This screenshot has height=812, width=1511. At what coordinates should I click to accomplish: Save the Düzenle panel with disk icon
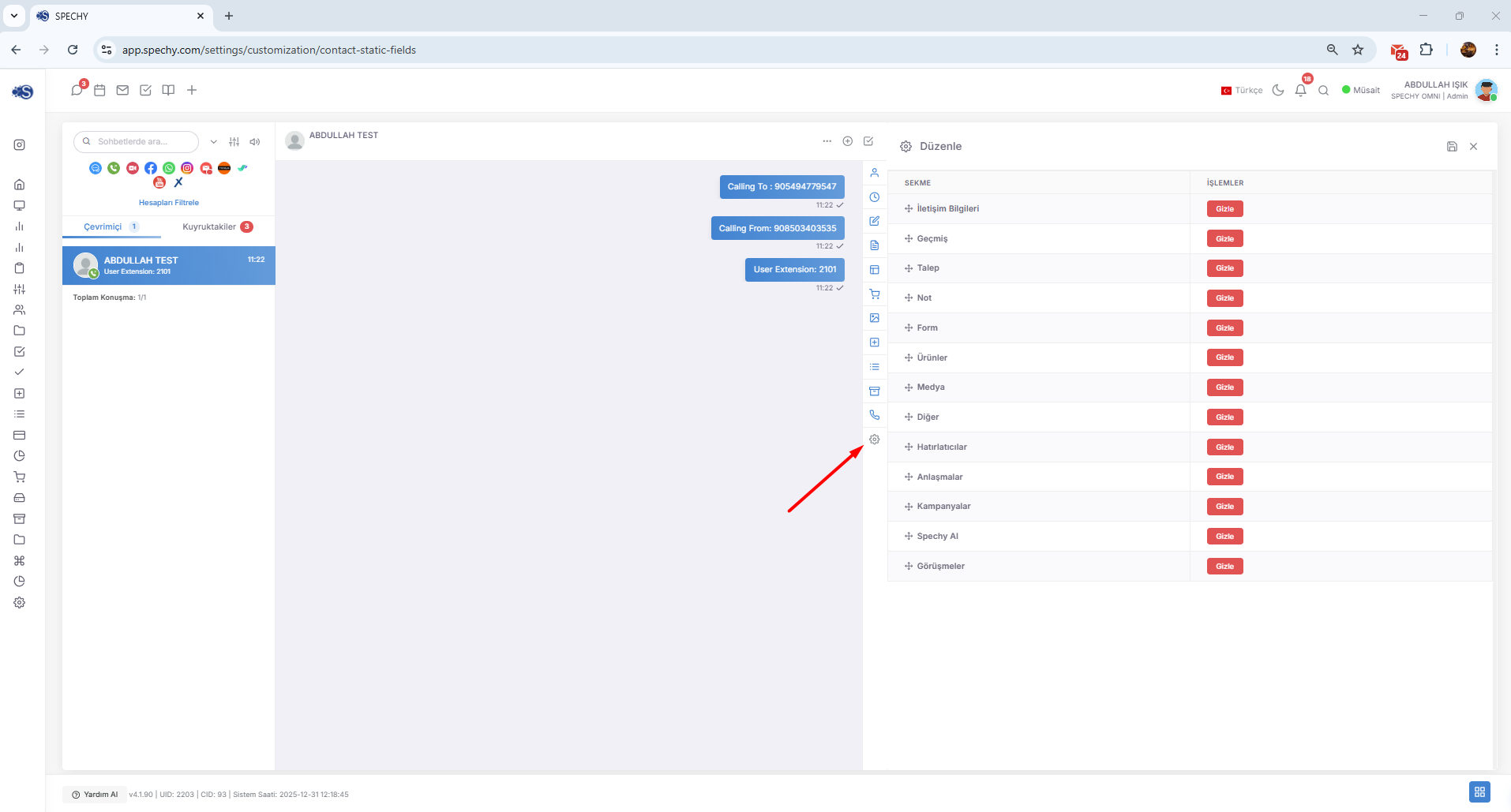[x=1452, y=146]
